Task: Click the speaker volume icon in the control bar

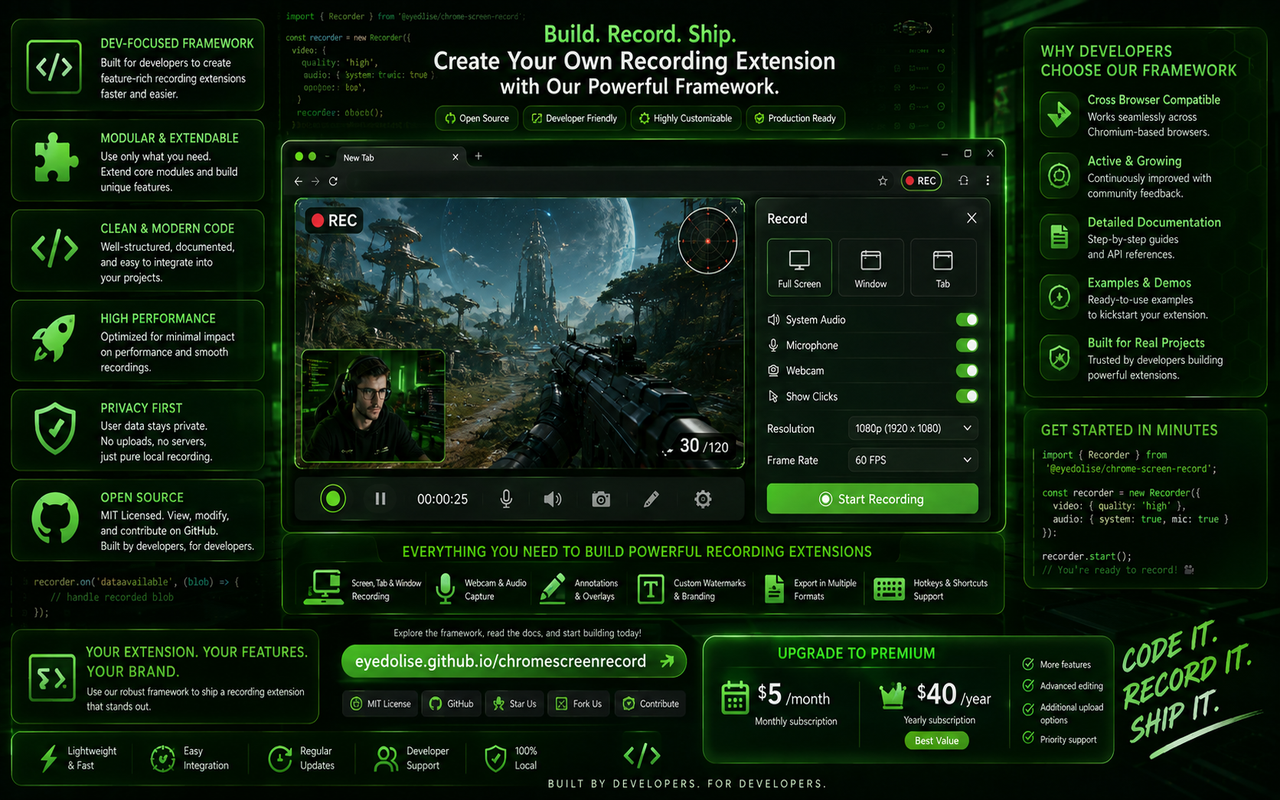Action: (x=552, y=498)
